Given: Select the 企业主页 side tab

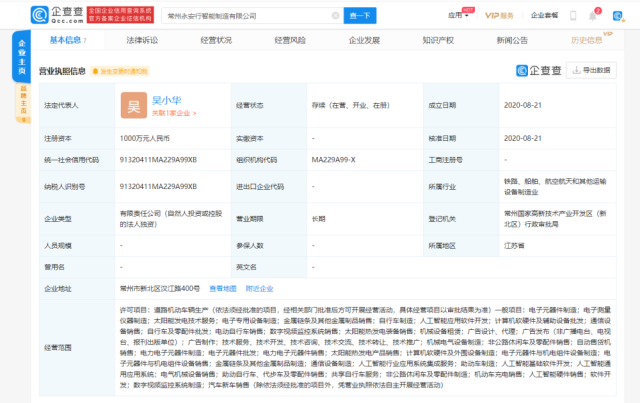Looking at the screenshot, I should click(22, 57).
